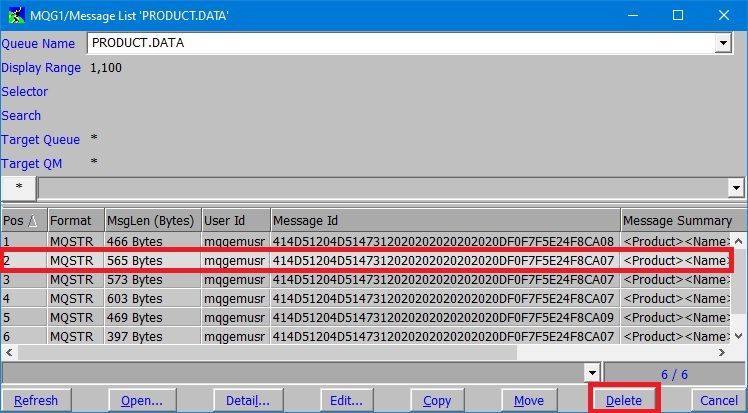Click the Cancel button

[719, 401]
